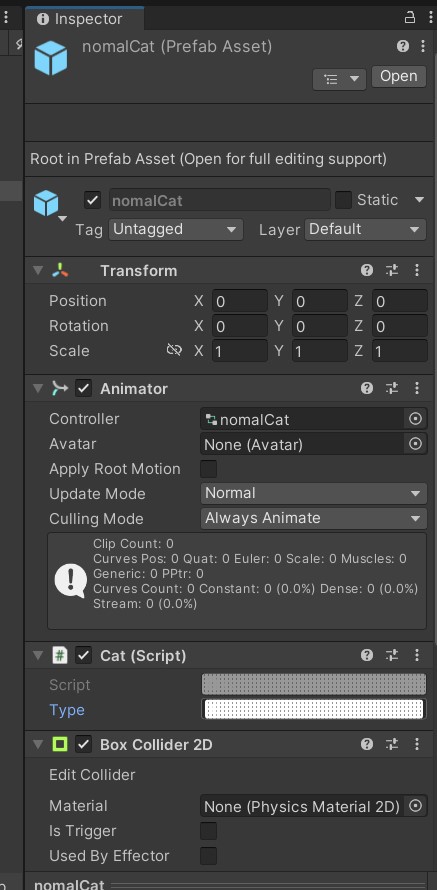Toggle the Static checkbox
The height and width of the screenshot is (890, 437).
pyautogui.click(x=343, y=200)
